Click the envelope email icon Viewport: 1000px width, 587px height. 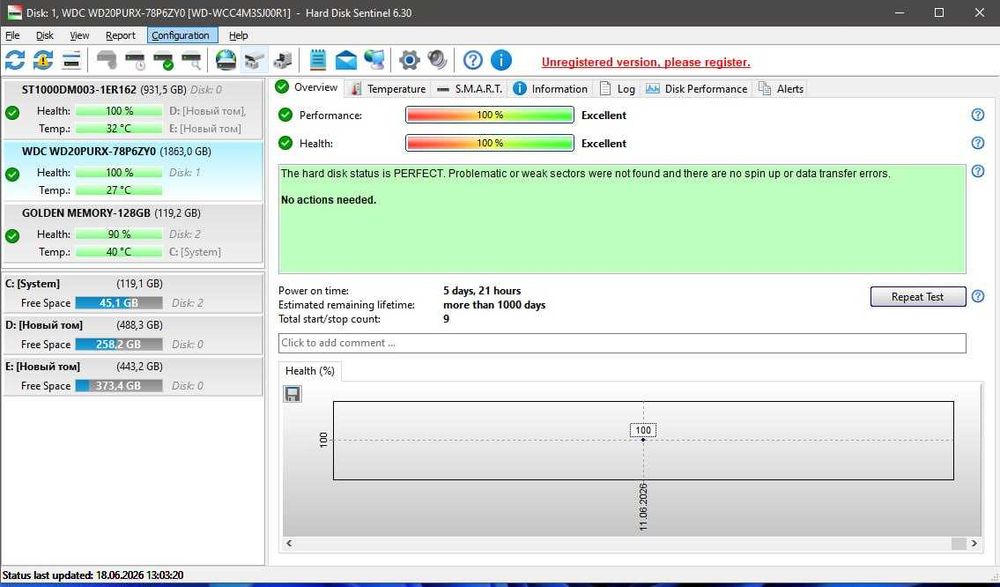pos(346,61)
